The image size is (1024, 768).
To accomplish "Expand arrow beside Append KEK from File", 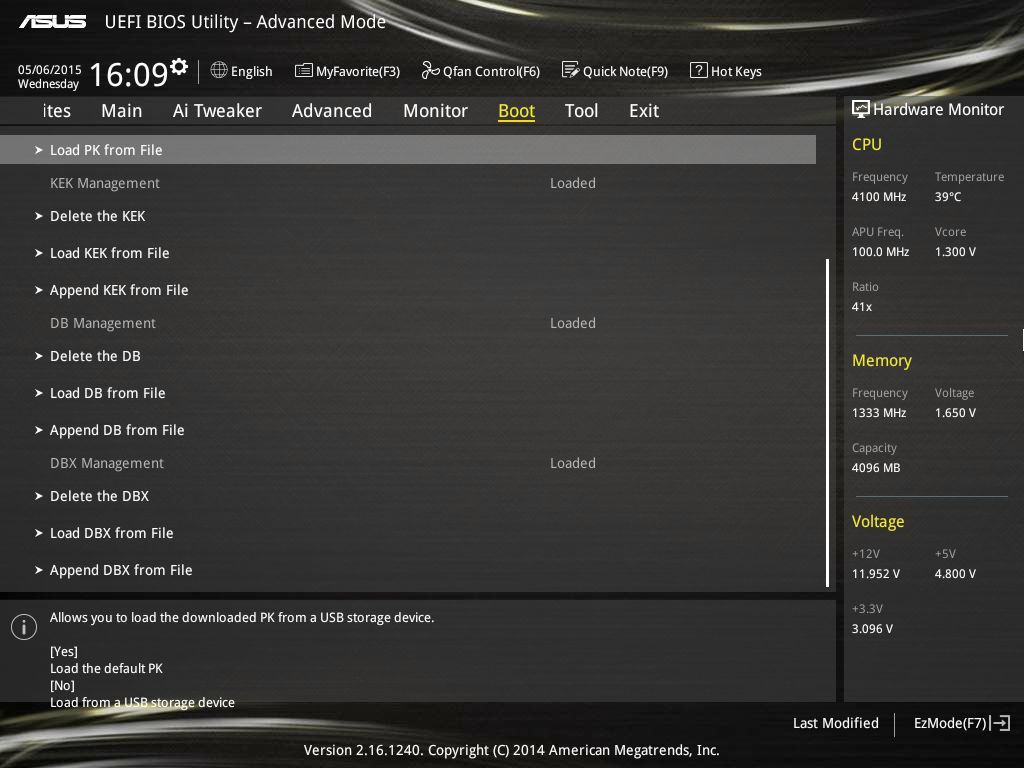I will (x=39, y=289).
